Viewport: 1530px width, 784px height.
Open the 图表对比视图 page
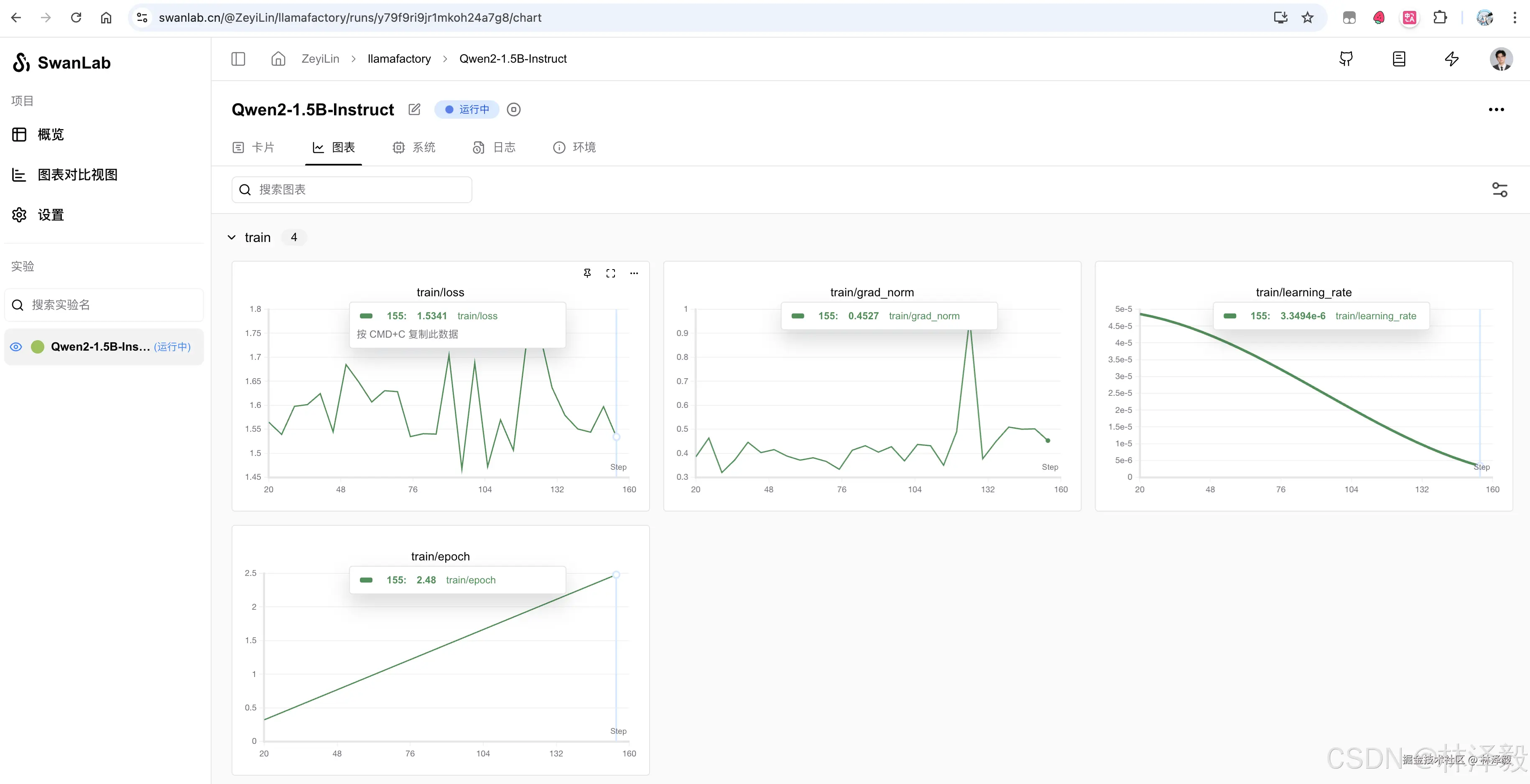[77, 175]
